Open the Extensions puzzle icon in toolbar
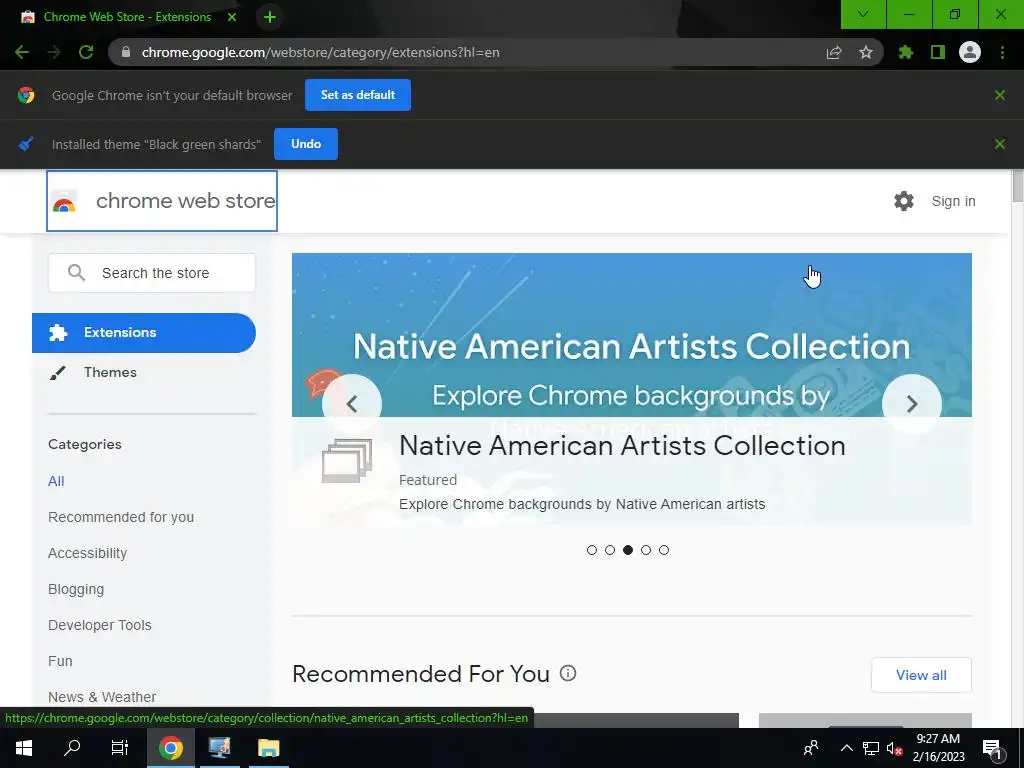The image size is (1024, 768). pyautogui.click(x=906, y=52)
